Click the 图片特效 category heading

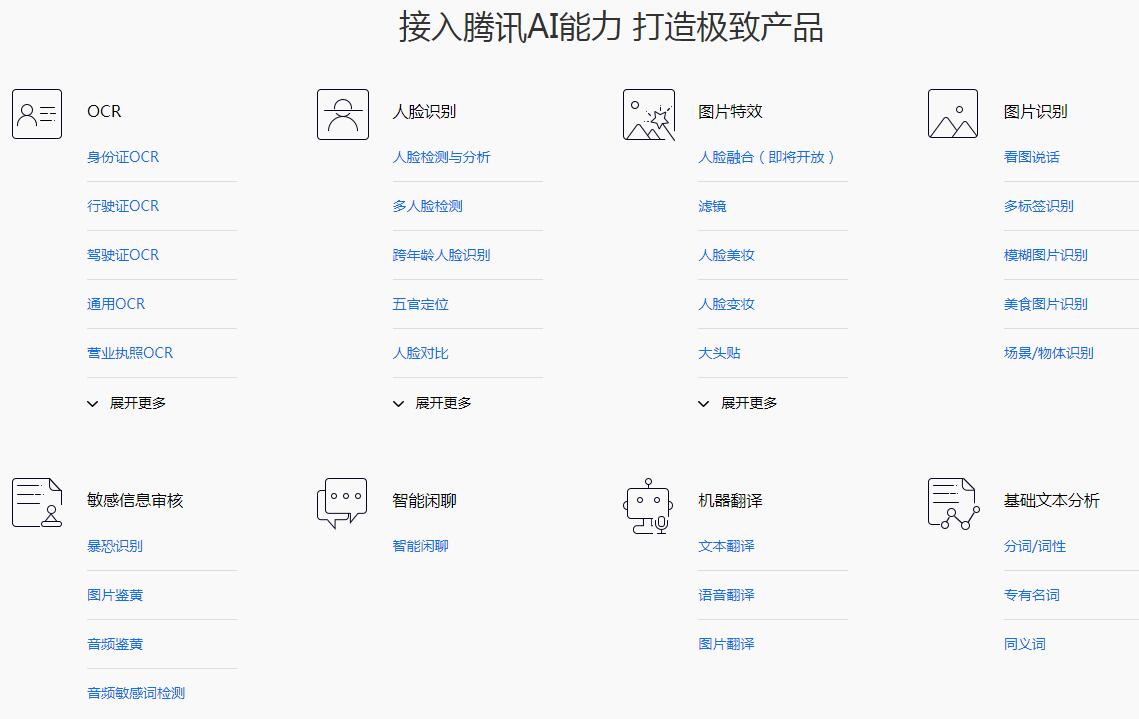tap(730, 111)
